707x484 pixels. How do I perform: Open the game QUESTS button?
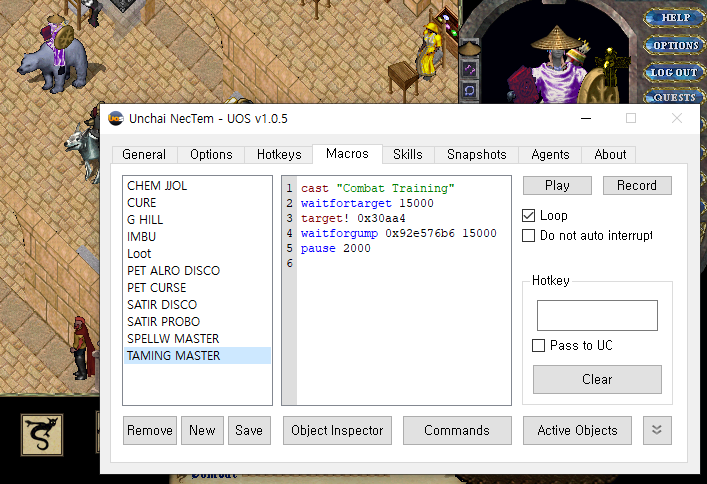[674, 97]
